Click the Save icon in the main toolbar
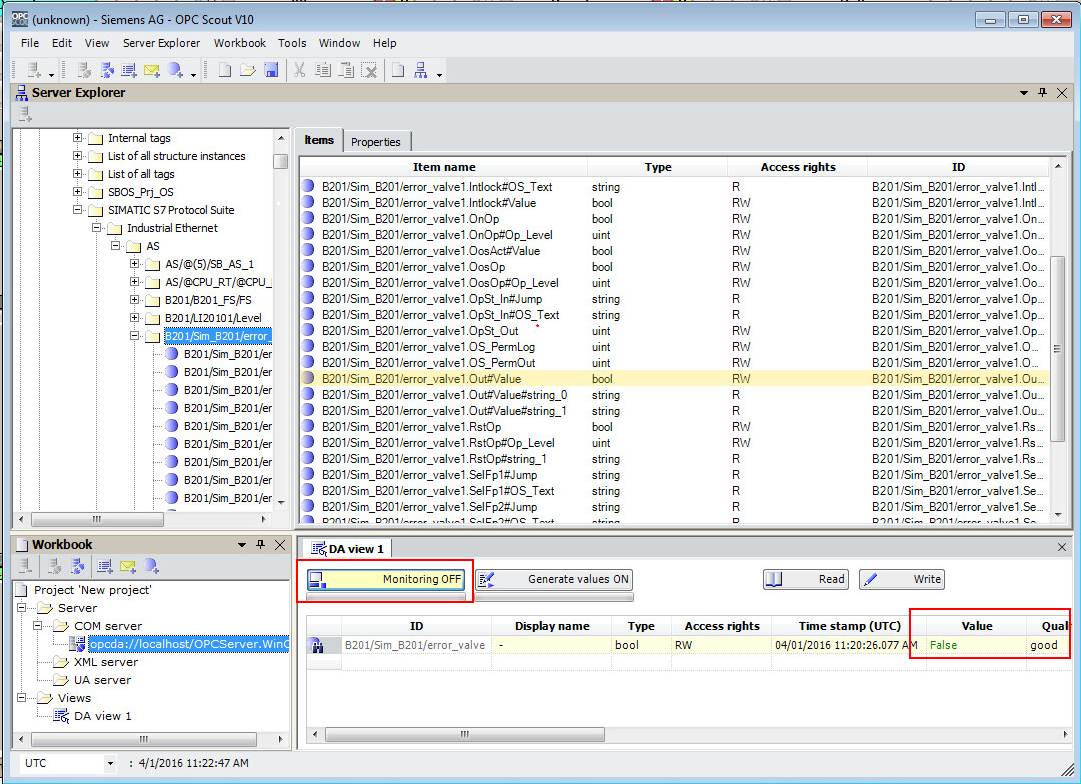Screen dimensions: 1081x784 271,70
